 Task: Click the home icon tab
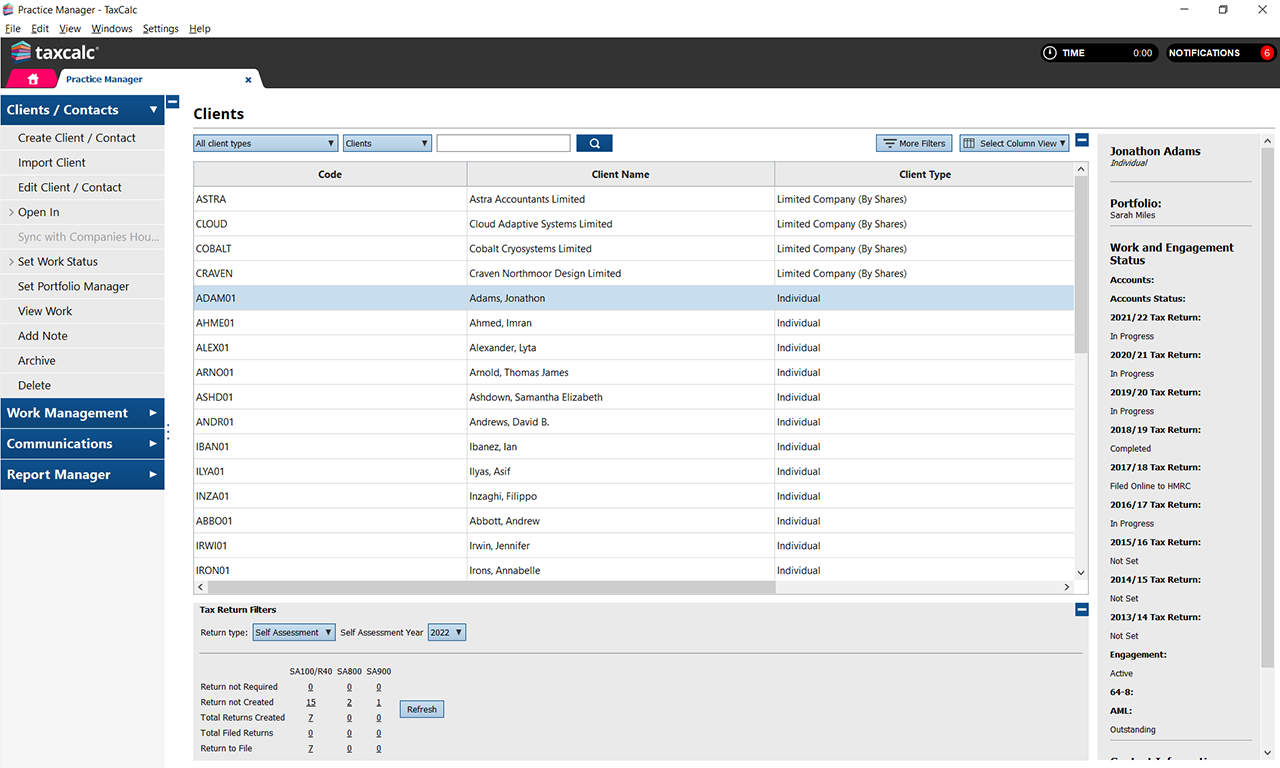pyautogui.click(x=33, y=79)
